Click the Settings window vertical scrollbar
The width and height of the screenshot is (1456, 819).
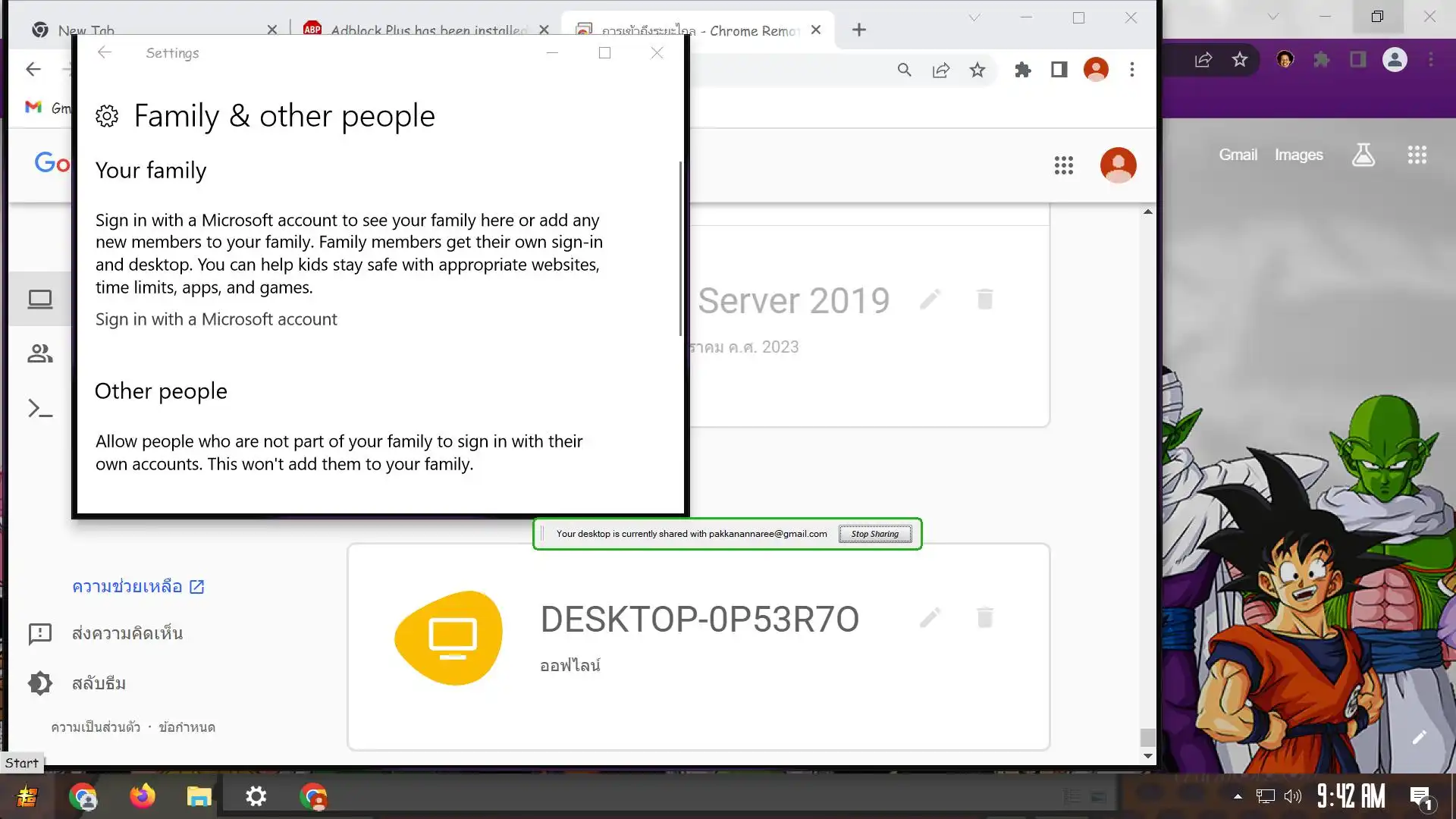(680, 250)
